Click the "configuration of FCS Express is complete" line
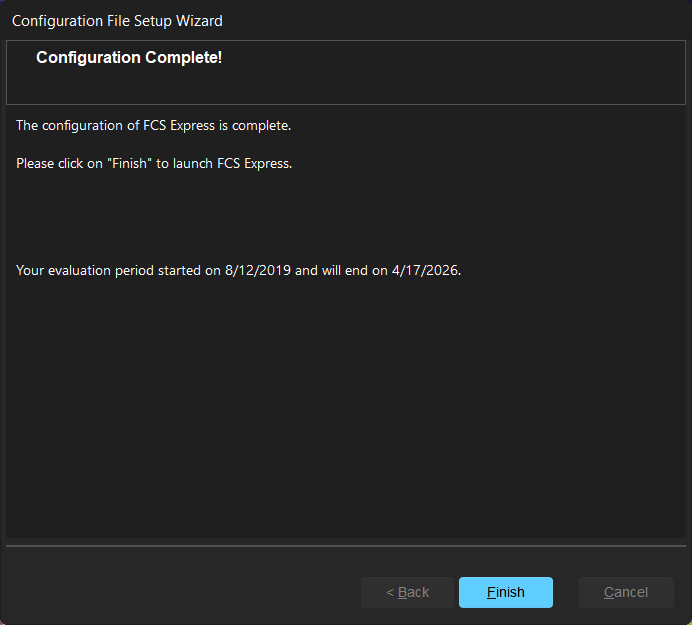Screen dimensions: 692x625 click(153, 126)
